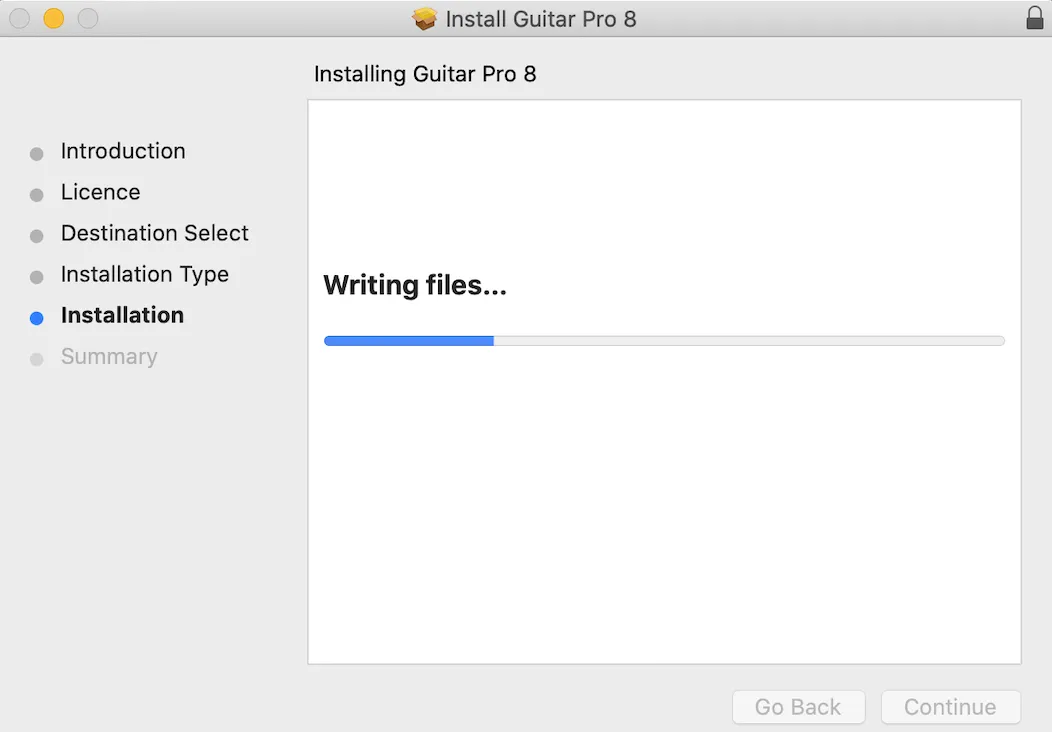Click the Installation Type step bullet

37,276
